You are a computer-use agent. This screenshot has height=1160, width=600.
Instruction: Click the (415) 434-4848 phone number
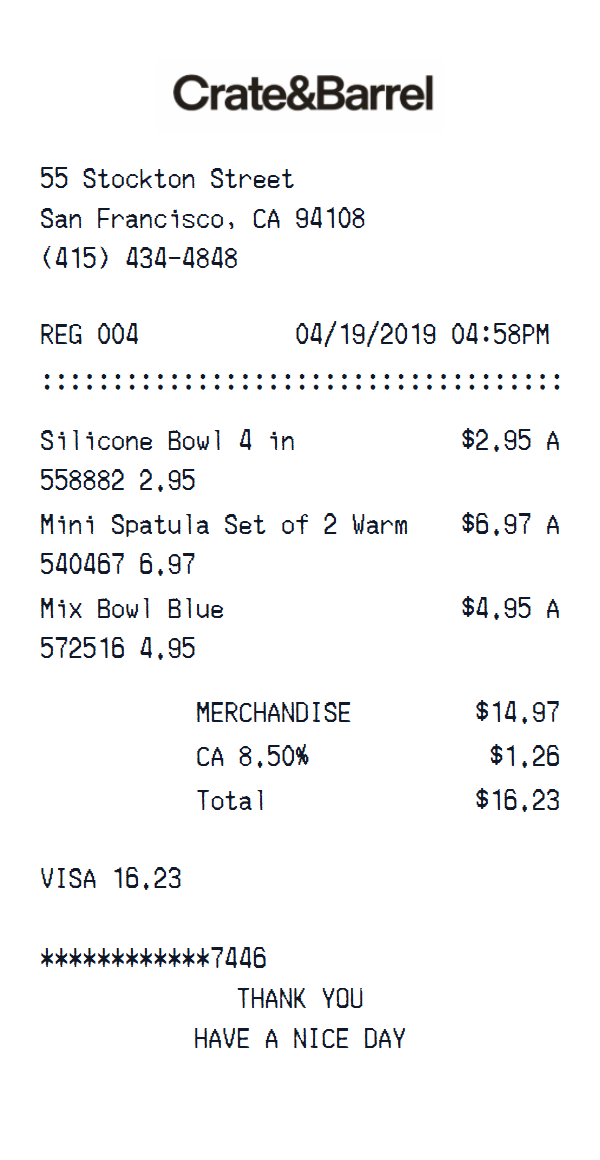point(139,259)
